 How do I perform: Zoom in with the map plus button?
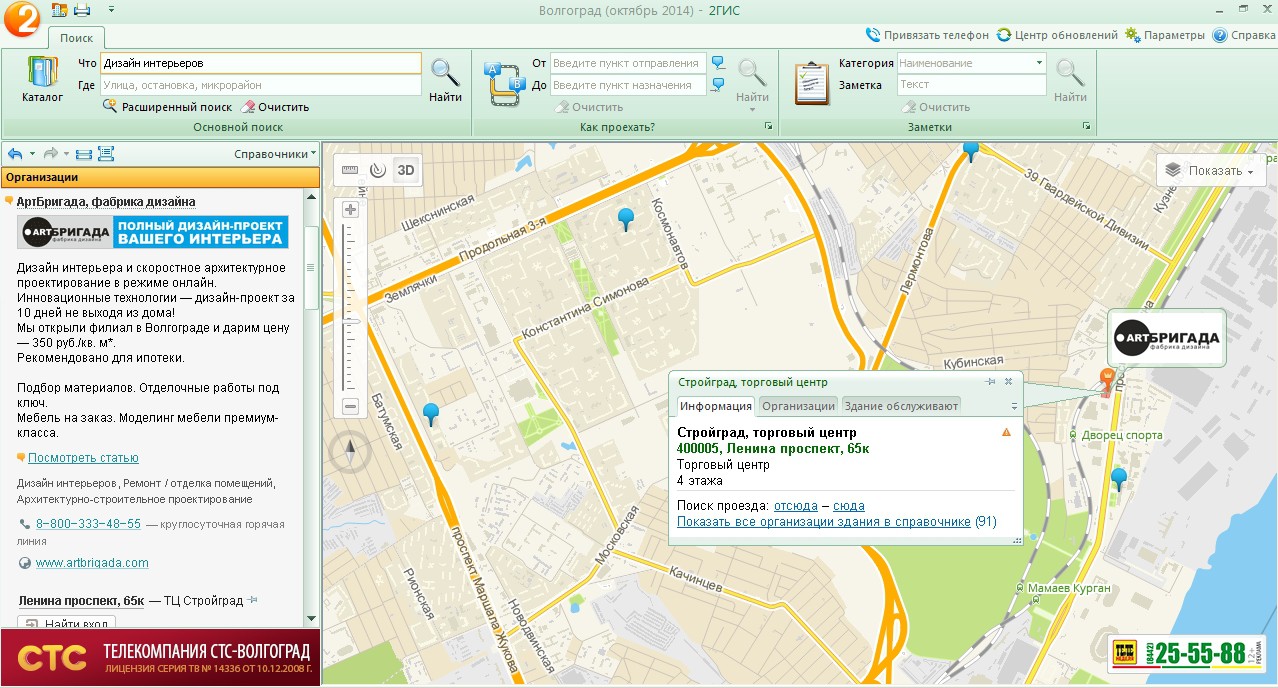[x=350, y=210]
